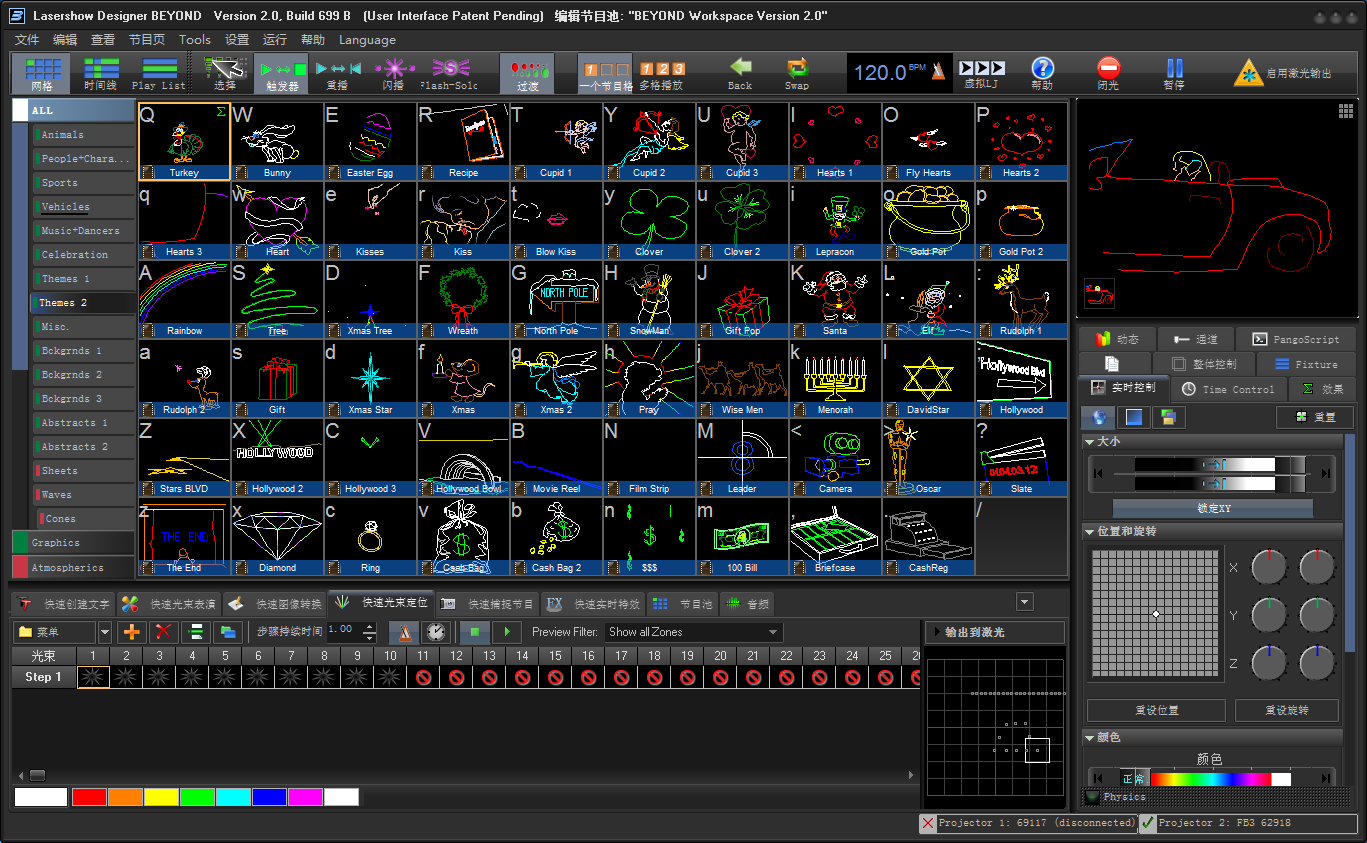
Task: Select the North Pole cue thumbnail
Action: pos(556,299)
